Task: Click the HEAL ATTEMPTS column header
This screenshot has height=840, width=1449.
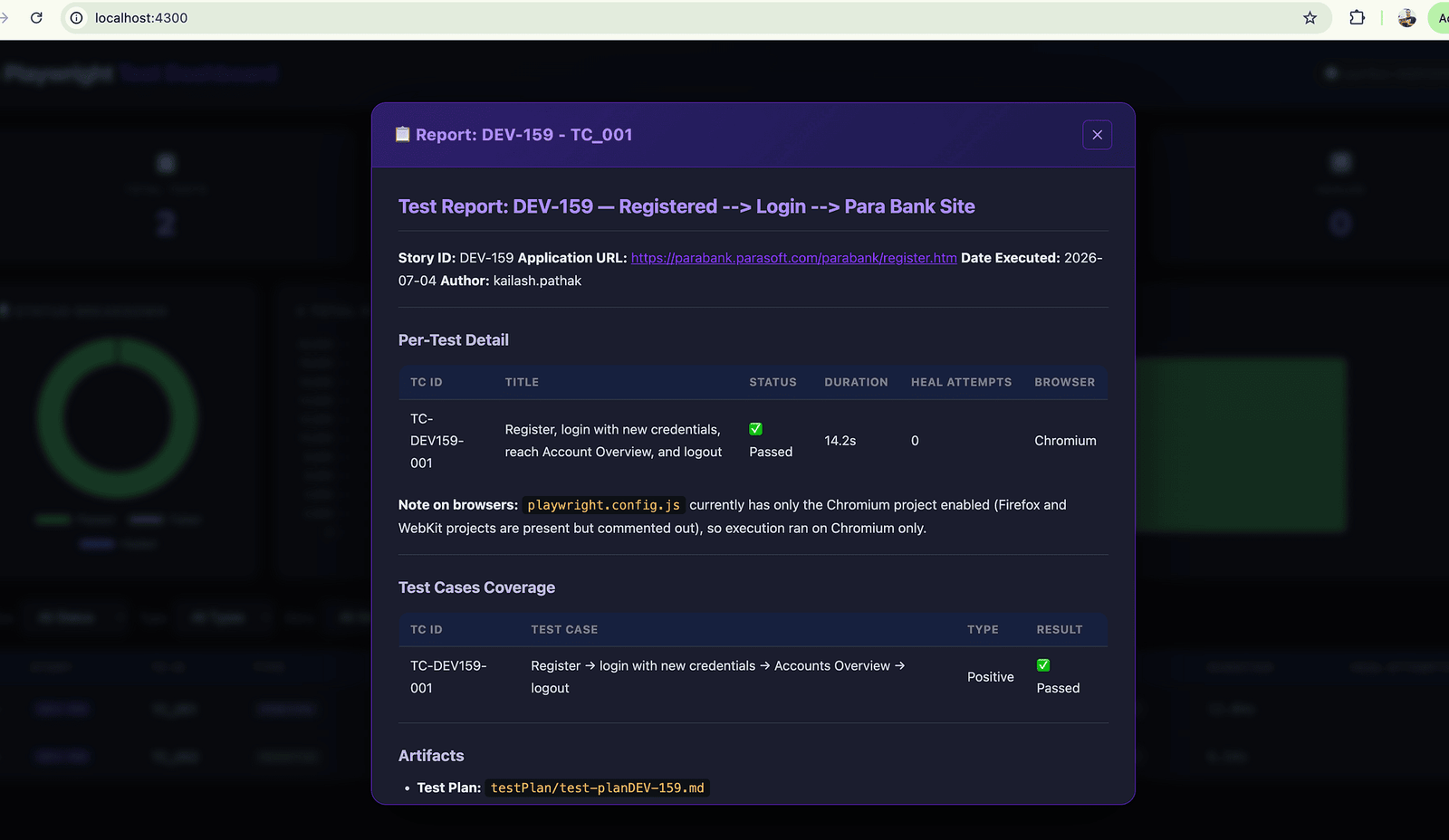Action: [961, 382]
